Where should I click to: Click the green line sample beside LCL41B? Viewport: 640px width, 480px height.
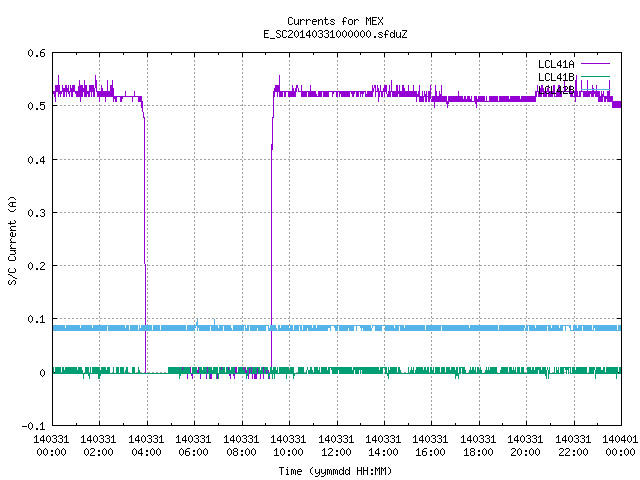click(x=595, y=77)
